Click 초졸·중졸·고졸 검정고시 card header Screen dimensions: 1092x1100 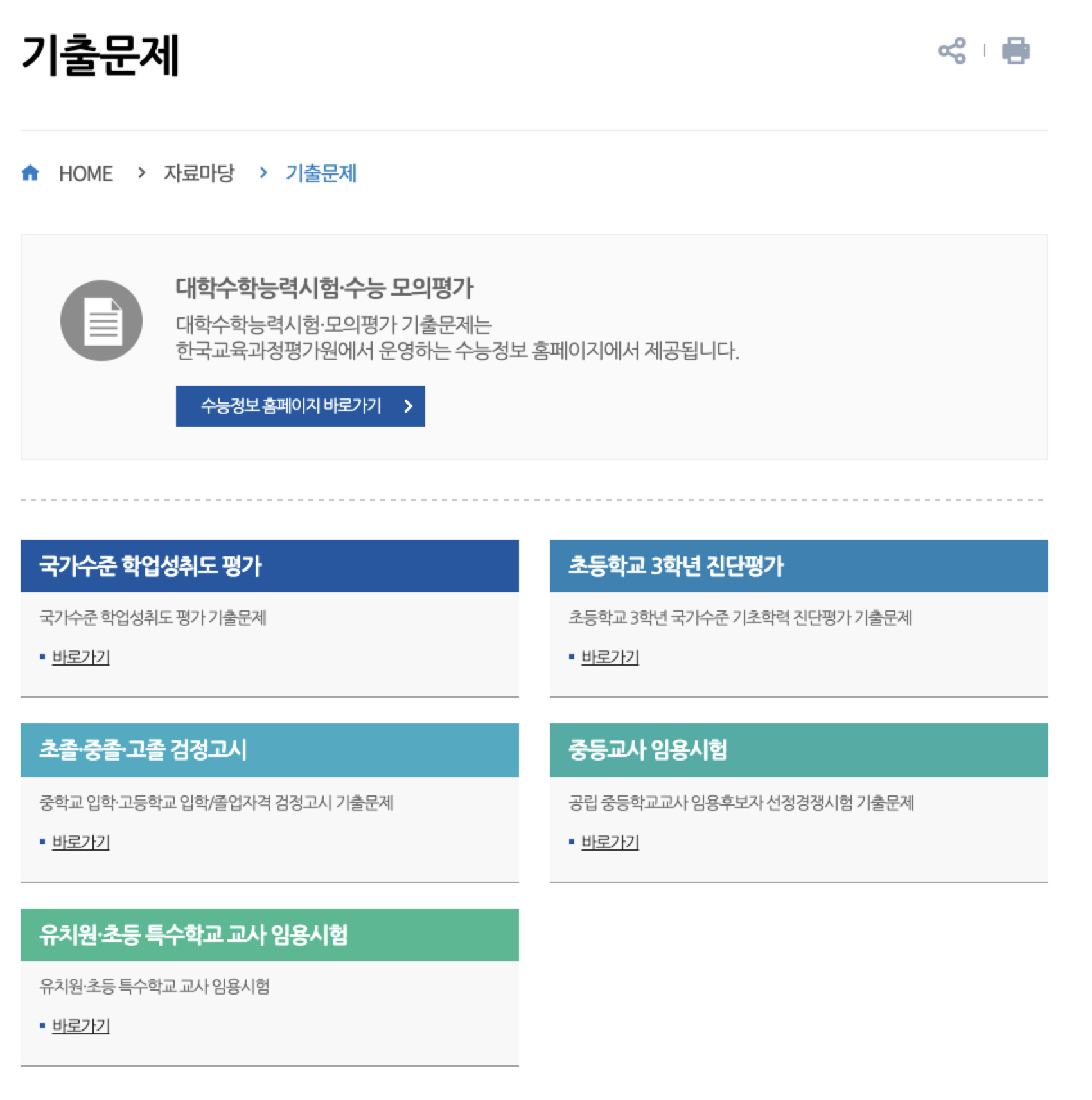(270, 750)
